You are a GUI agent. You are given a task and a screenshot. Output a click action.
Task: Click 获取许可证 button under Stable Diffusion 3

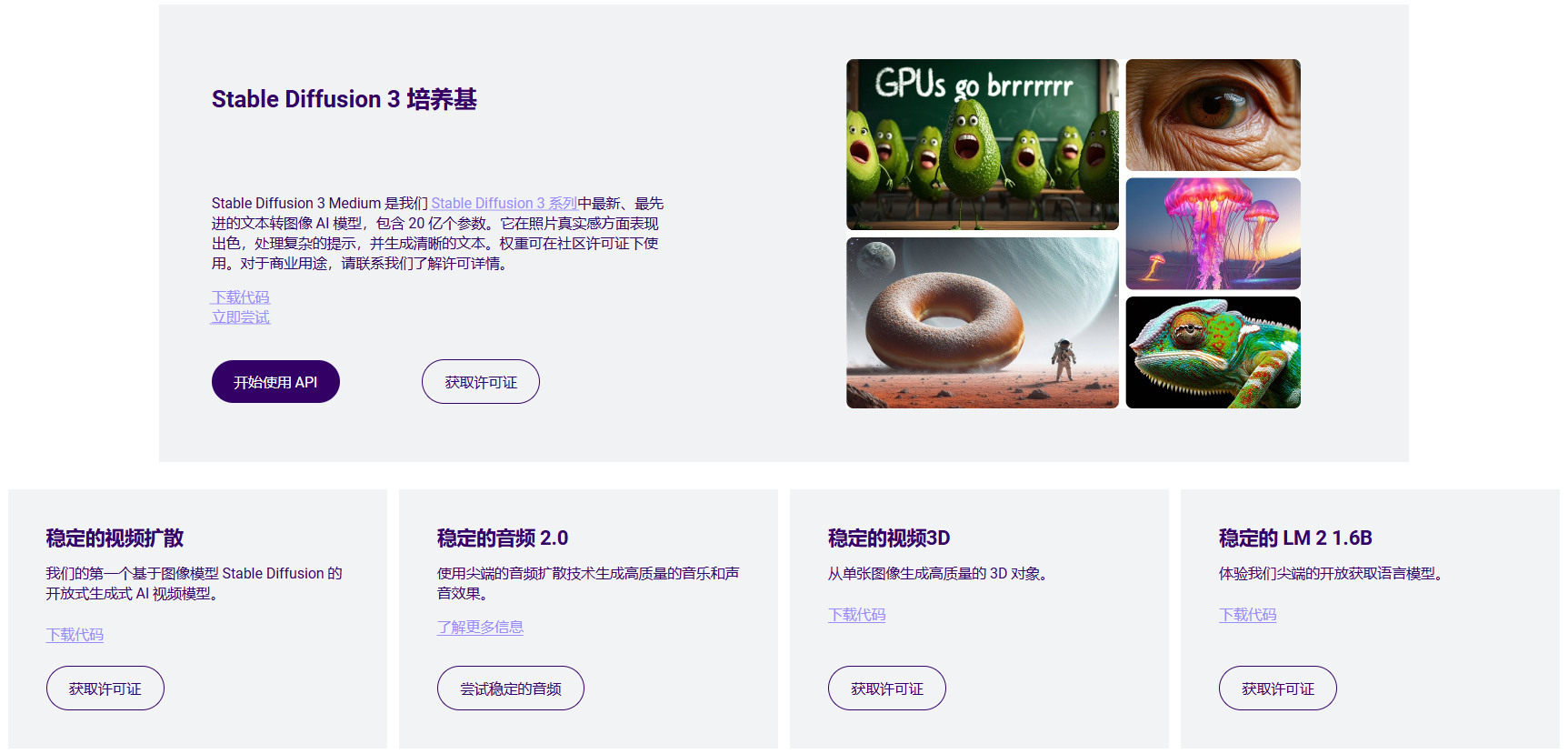point(480,382)
